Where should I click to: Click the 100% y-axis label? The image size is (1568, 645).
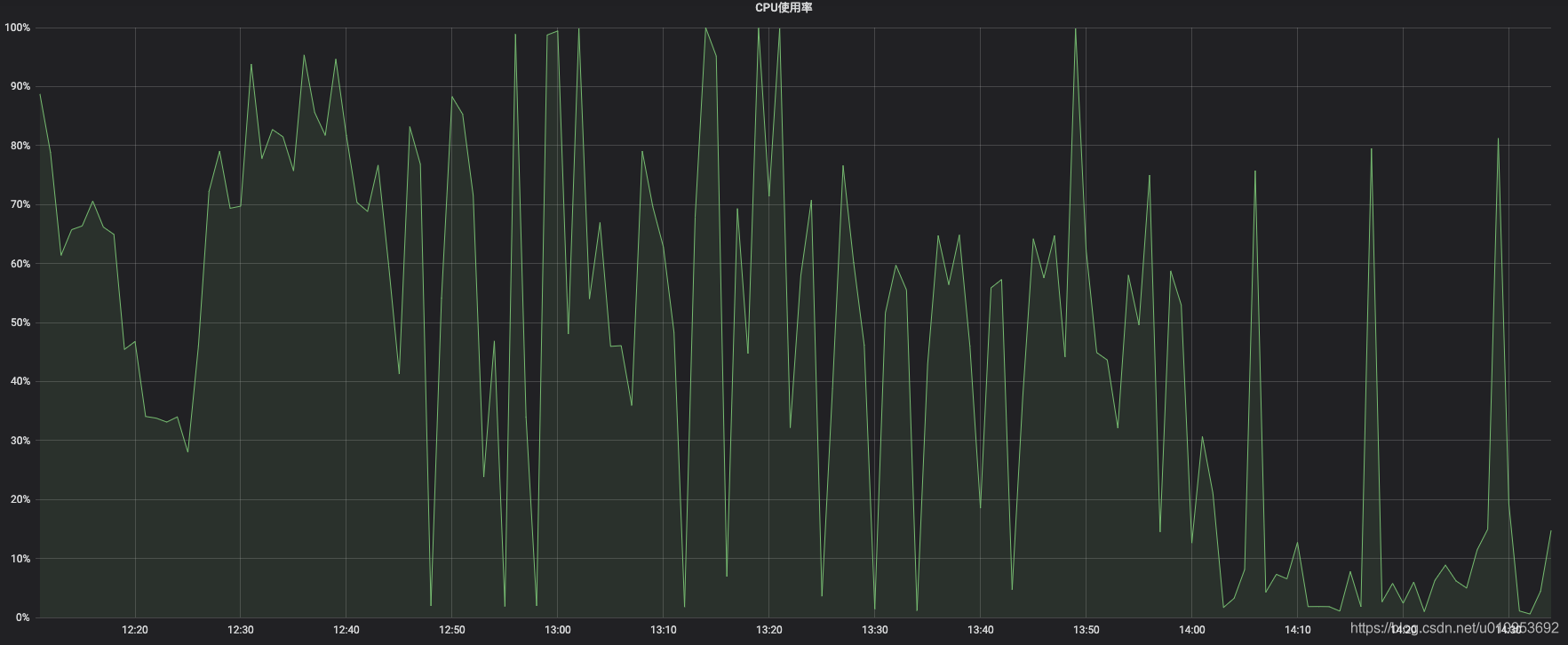[17, 28]
